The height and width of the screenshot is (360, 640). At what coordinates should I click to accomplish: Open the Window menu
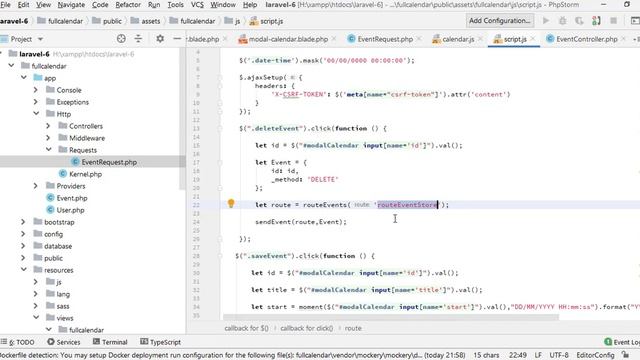[x=223, y=5]
